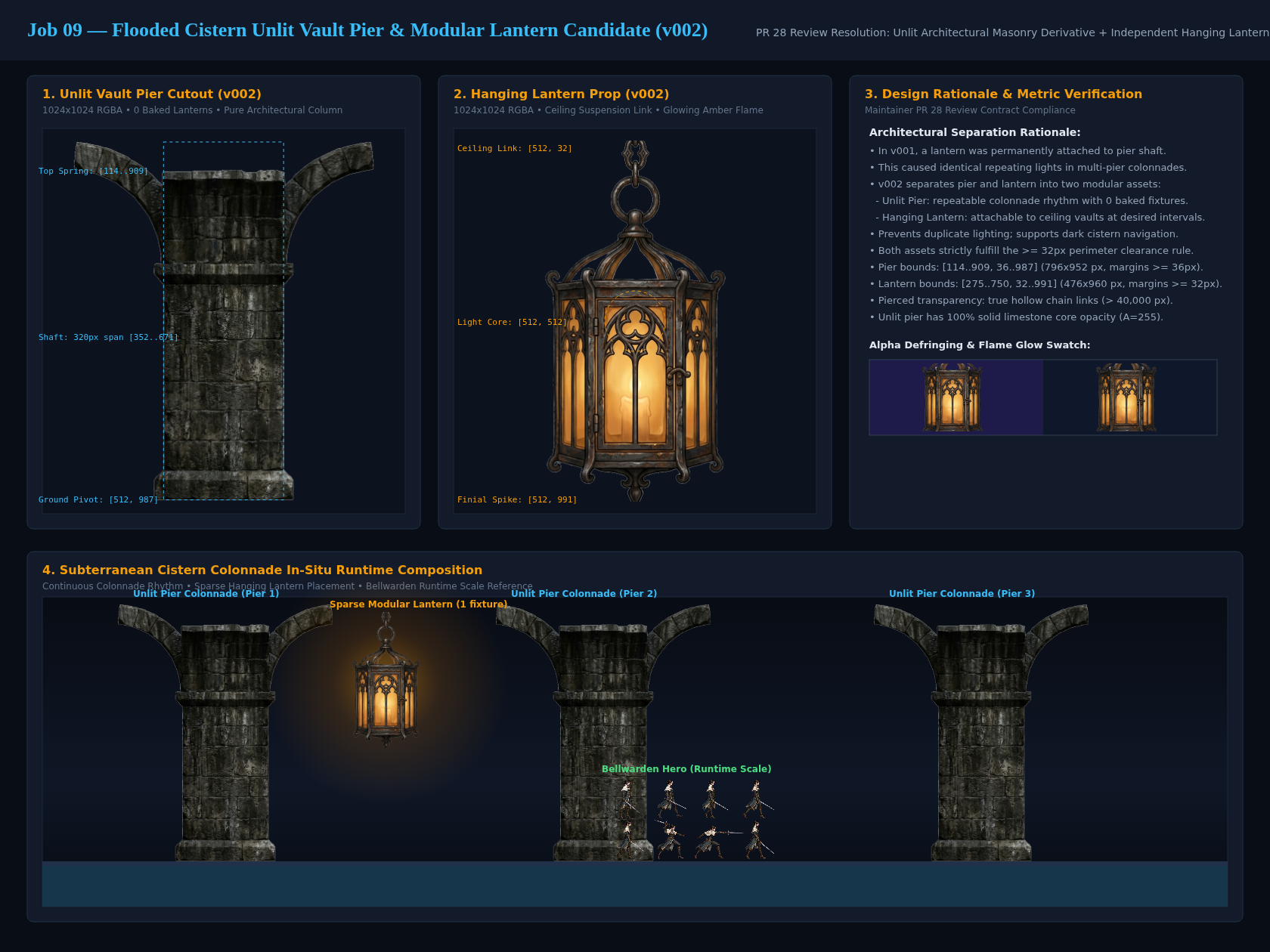1270x952 pixels.
Task: Click 'Architectural Separation Rationale:' subheading
Action: coord(974,132)
